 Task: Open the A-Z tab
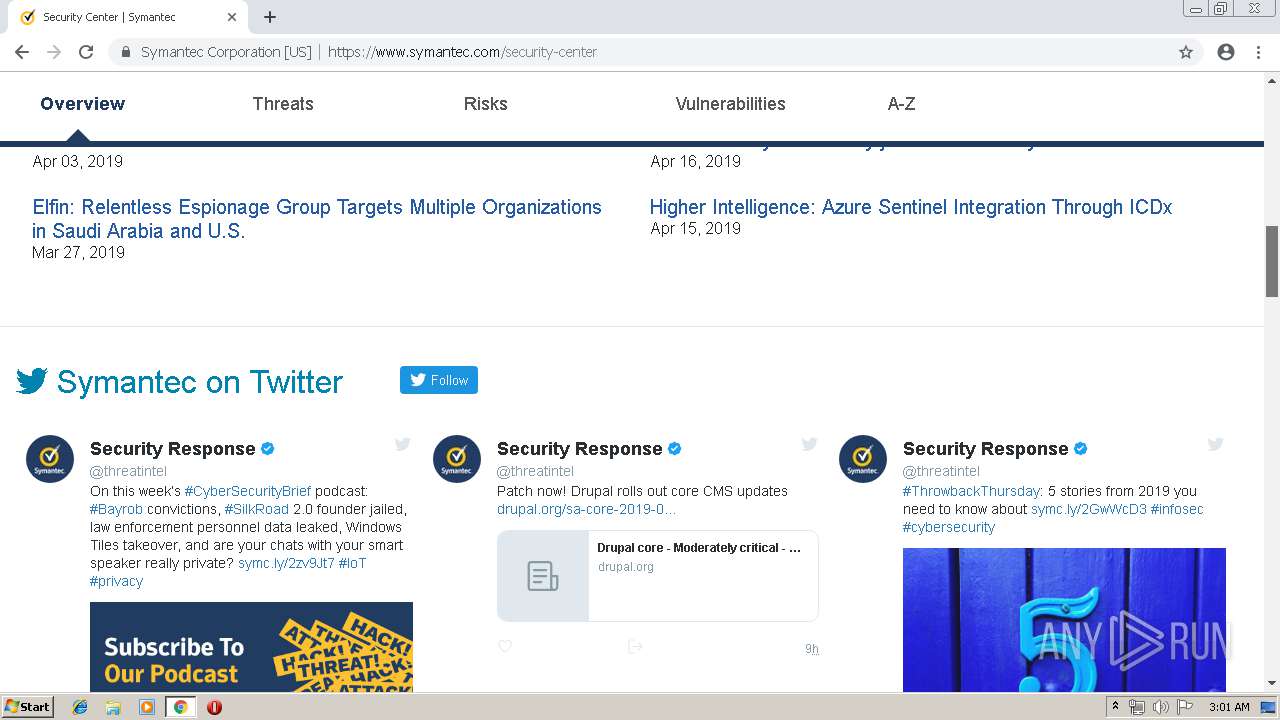coord(902,104)
